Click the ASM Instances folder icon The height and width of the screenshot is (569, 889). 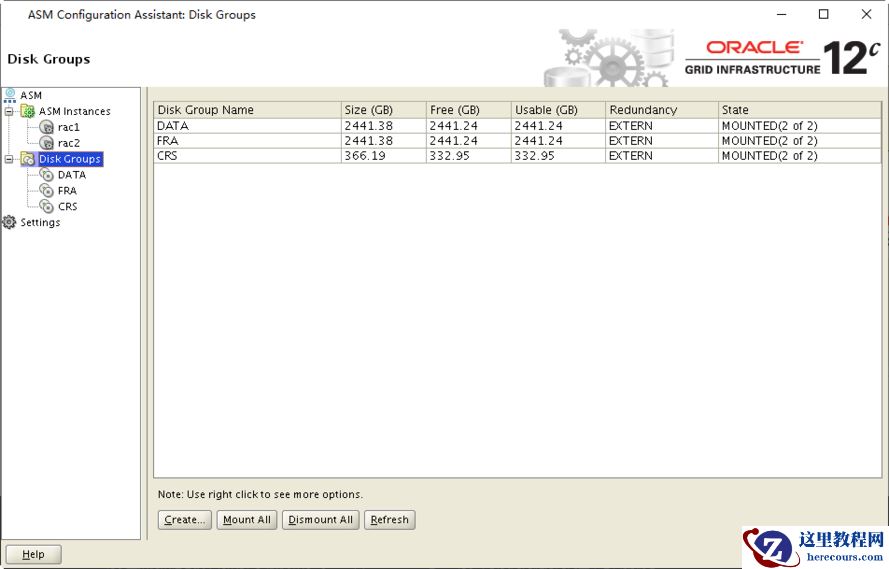27,111
